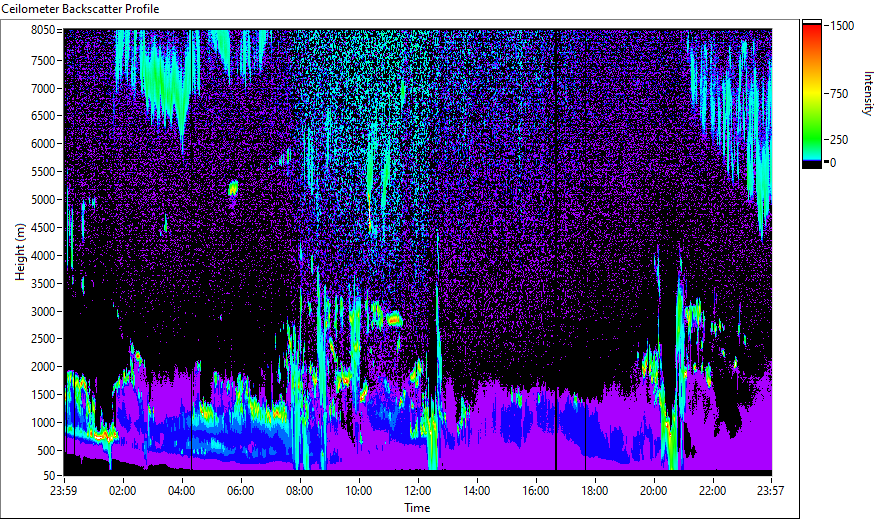The width and height of the screenshot is (878, 519).
Task: Click the 16:00 time tick label
Action: click(x=535, y=491)
